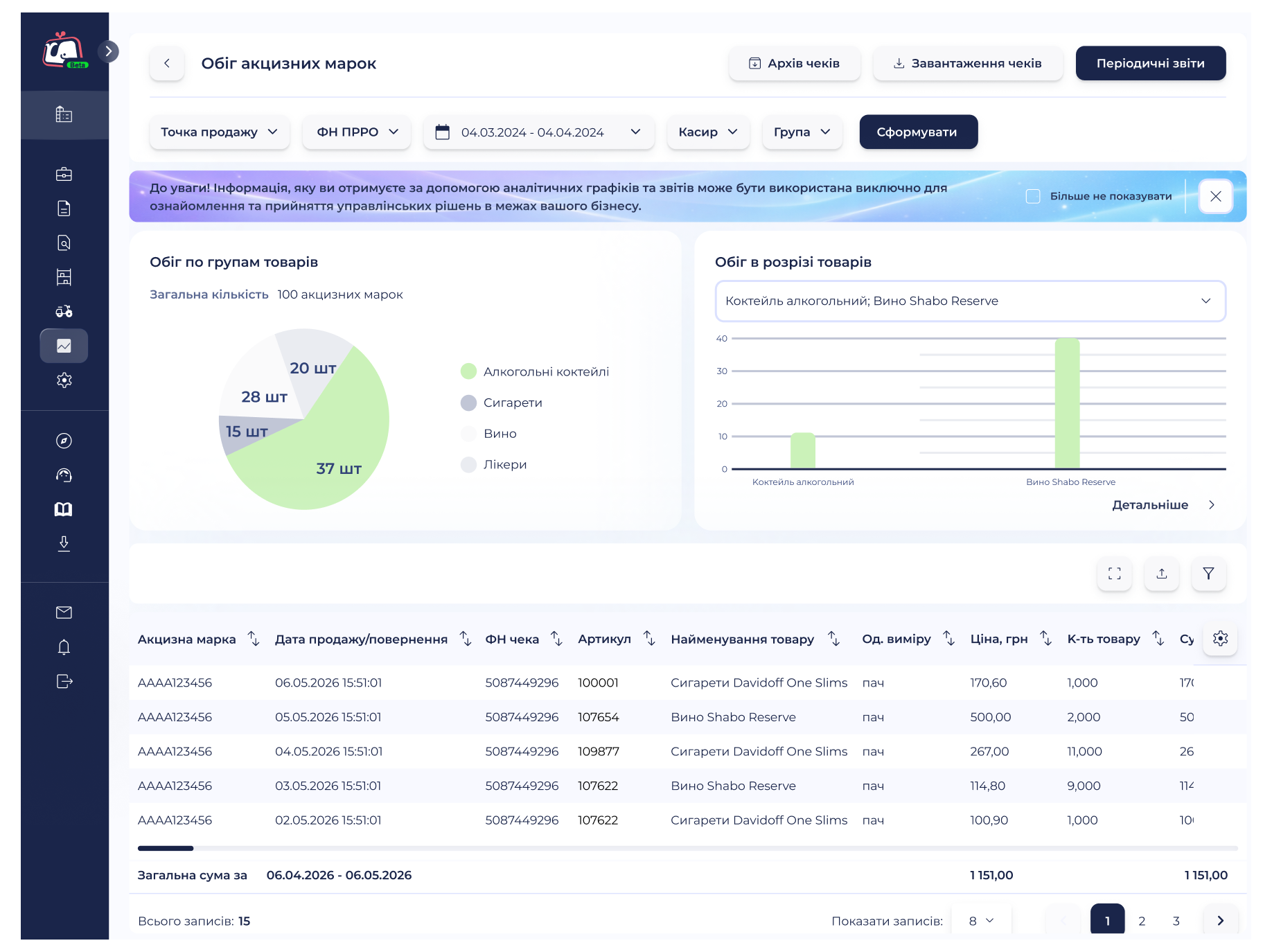The height and width of the screenshot is (952, 1272).
Task: Click the delivery scooter sidebar icon
Action: 64,311
